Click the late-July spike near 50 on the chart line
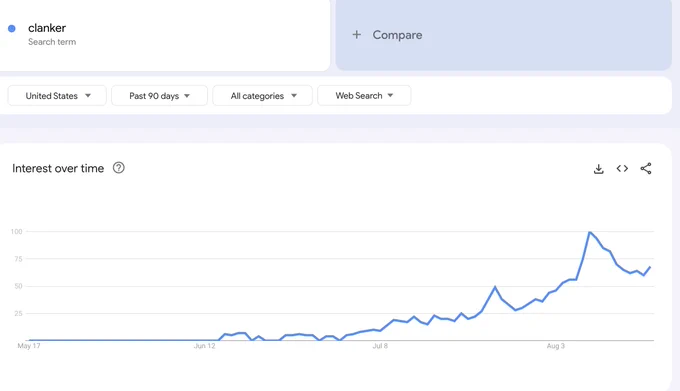 (x=495, y=287)
